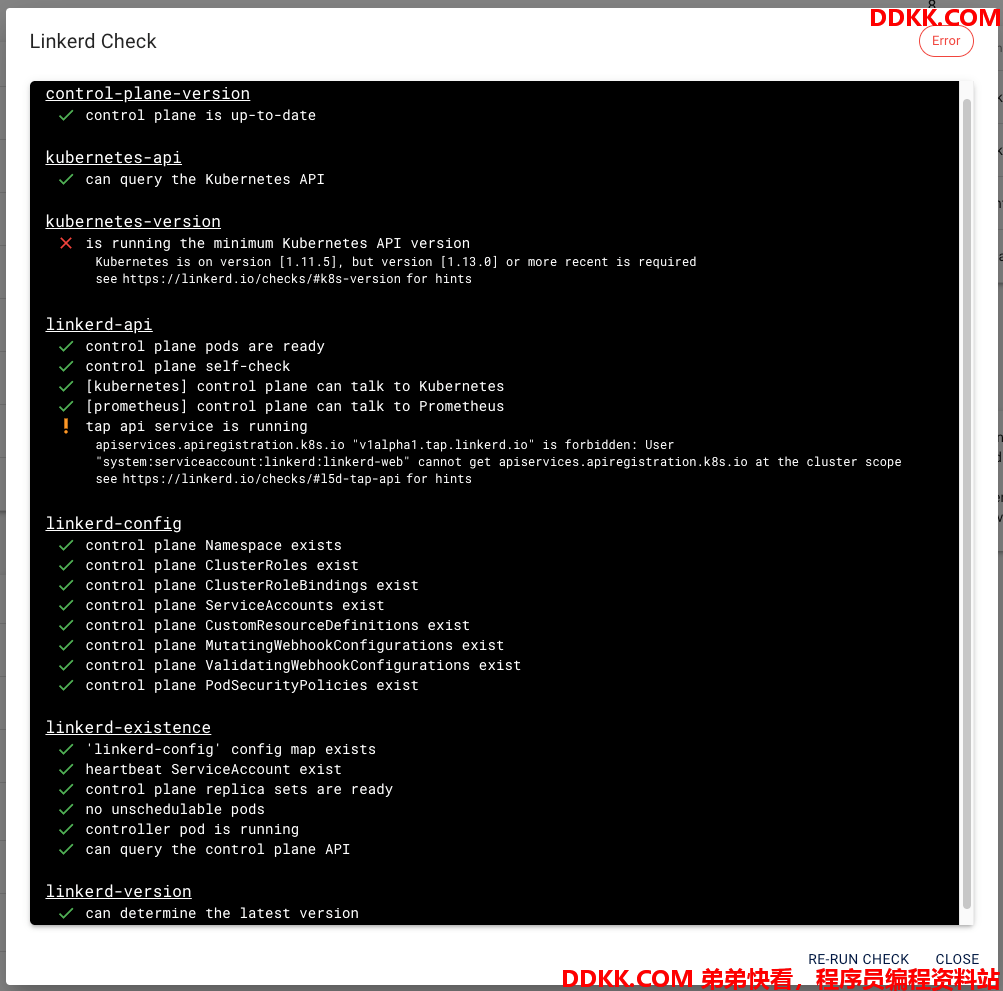Click the checkmark beside ClusterRoleBindings exist
Image resolution: width=1003 pixels, height=991 pixels.
(66, 585)
